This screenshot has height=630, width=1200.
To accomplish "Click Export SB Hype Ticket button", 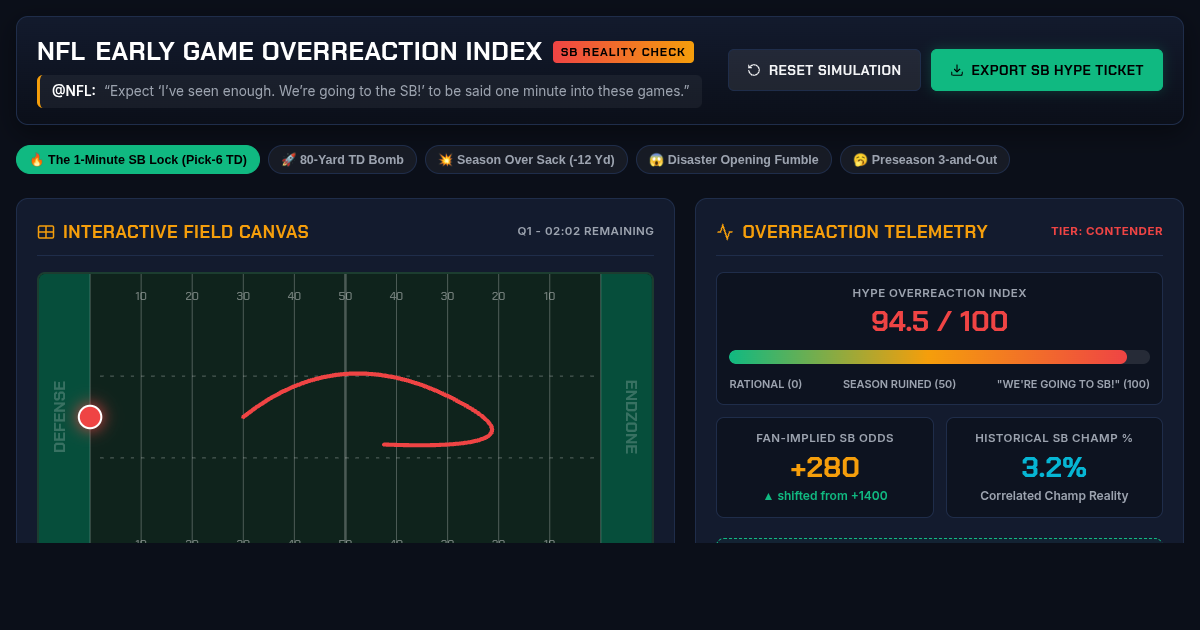I will tap(1047, 70).
